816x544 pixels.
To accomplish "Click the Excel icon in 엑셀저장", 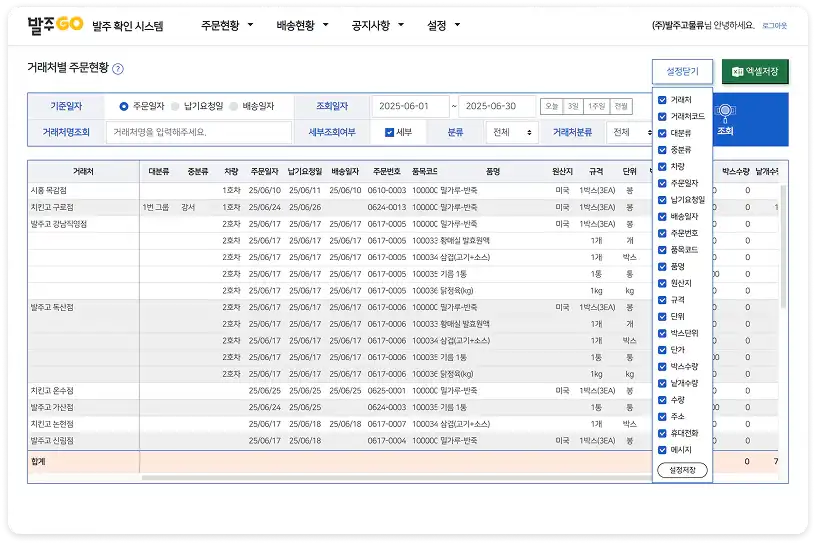I will point(737,72).
